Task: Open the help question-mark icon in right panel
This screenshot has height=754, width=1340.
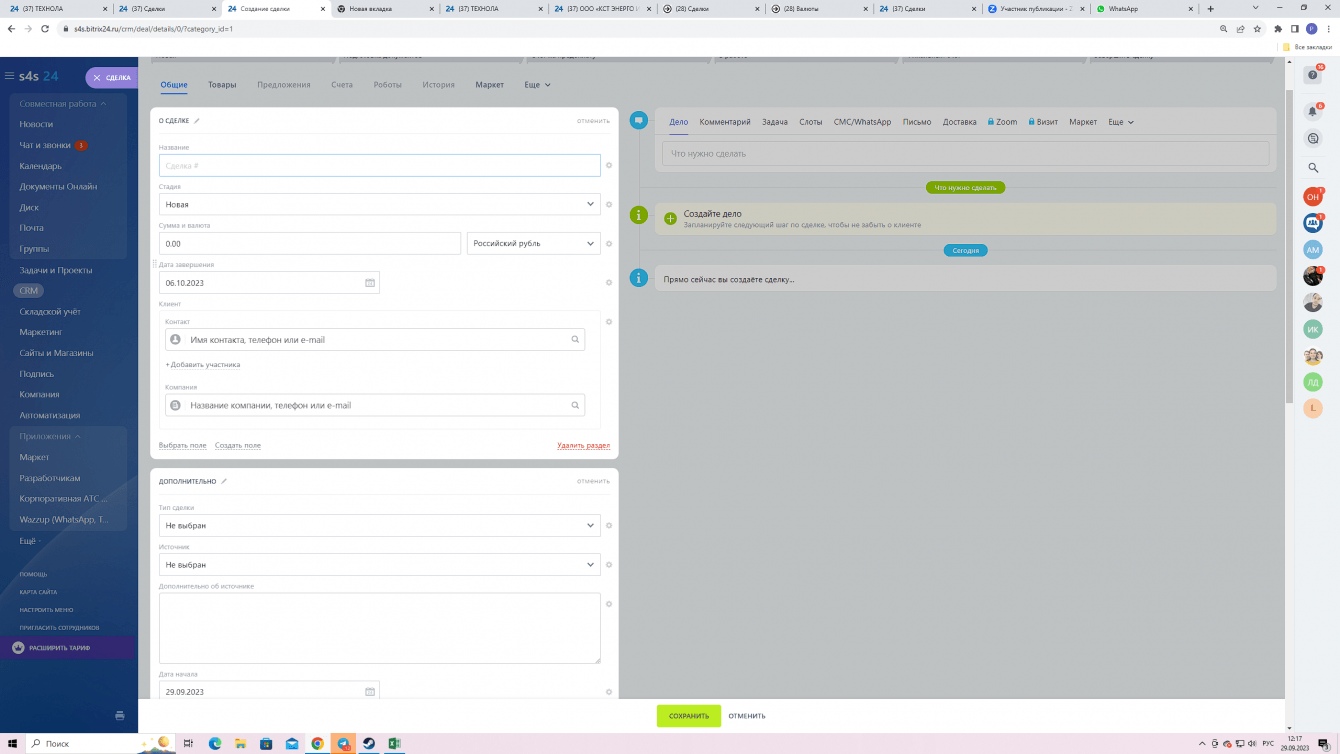Action: click(x=1313, y=75)
